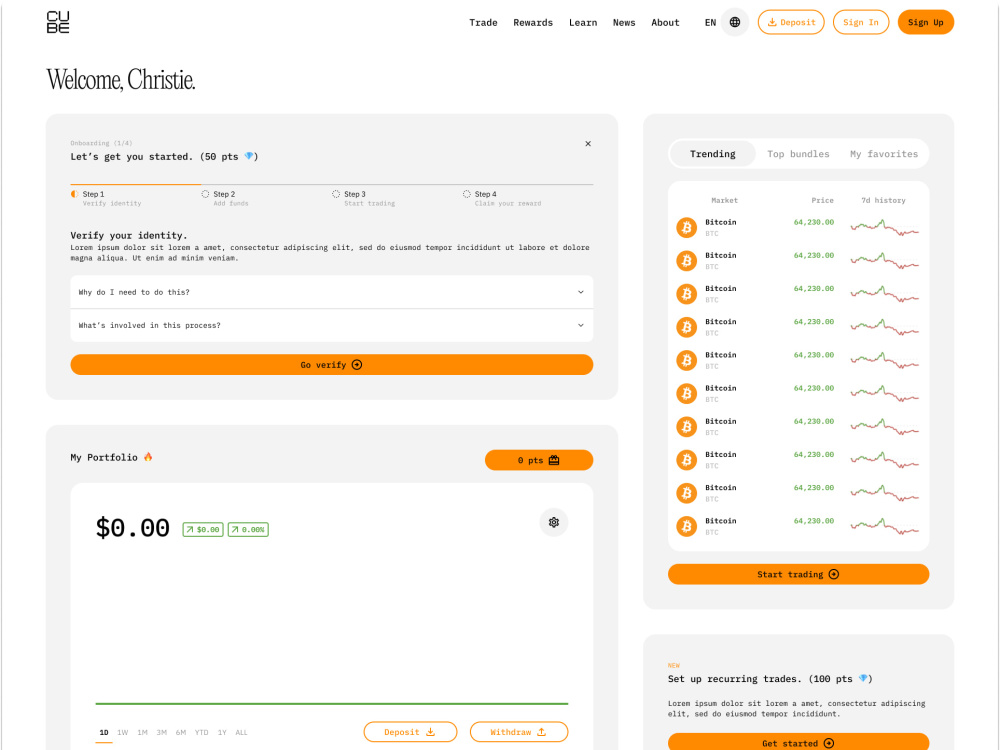Select the 6M chart range
The width and height of the screenshot is (1000, 750).
tap(180, 733)
